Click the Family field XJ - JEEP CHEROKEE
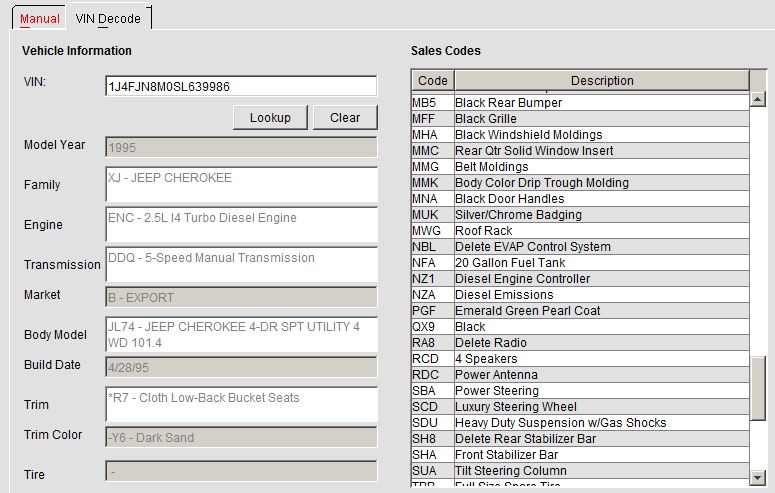 click(x=241, y=184)
